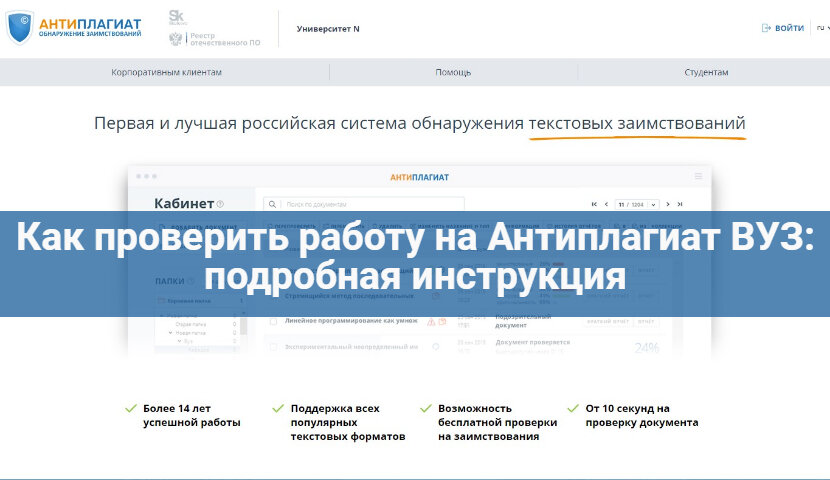Click the Реестр отечественного ПО text
The image size is (830, 480).
point(225,39)
